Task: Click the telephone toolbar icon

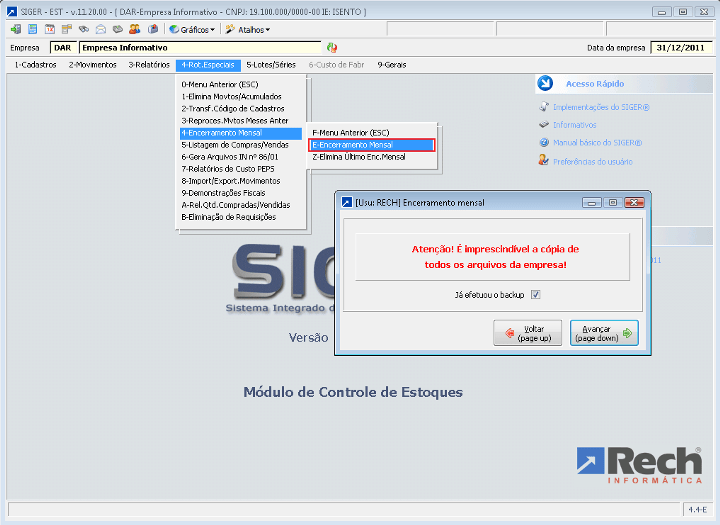Action: [118, 29]
